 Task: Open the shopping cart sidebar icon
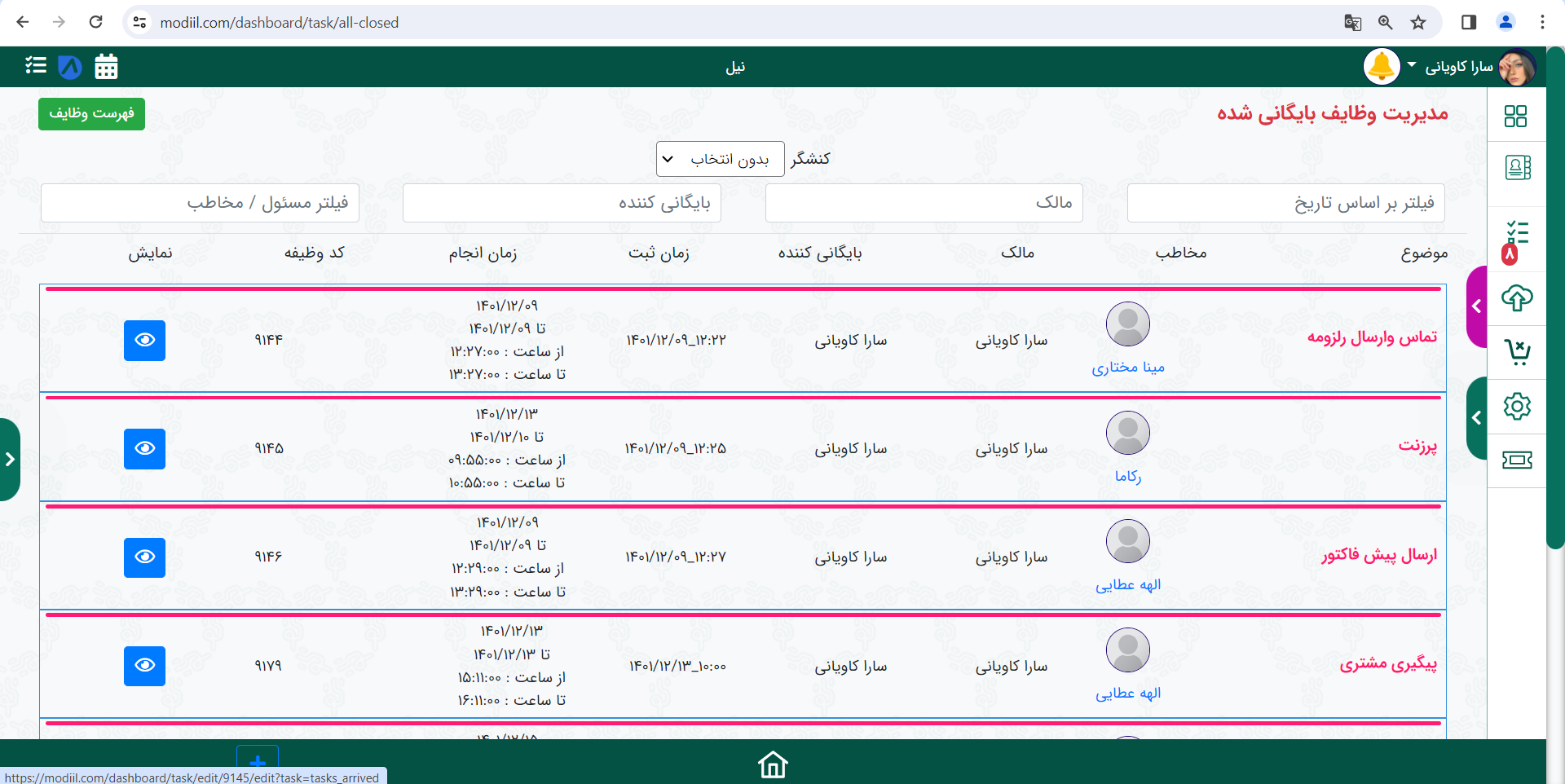[1517, 352]
